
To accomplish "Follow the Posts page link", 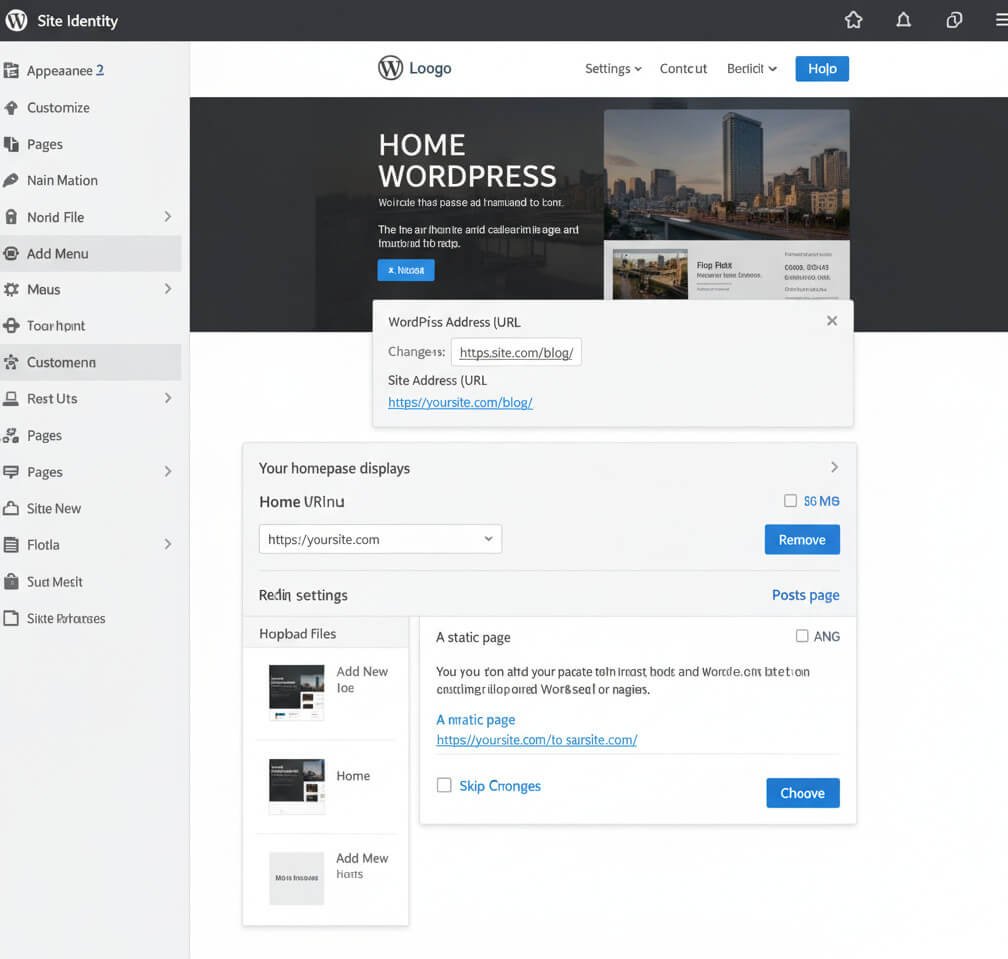I will click(x=805, y=594).
